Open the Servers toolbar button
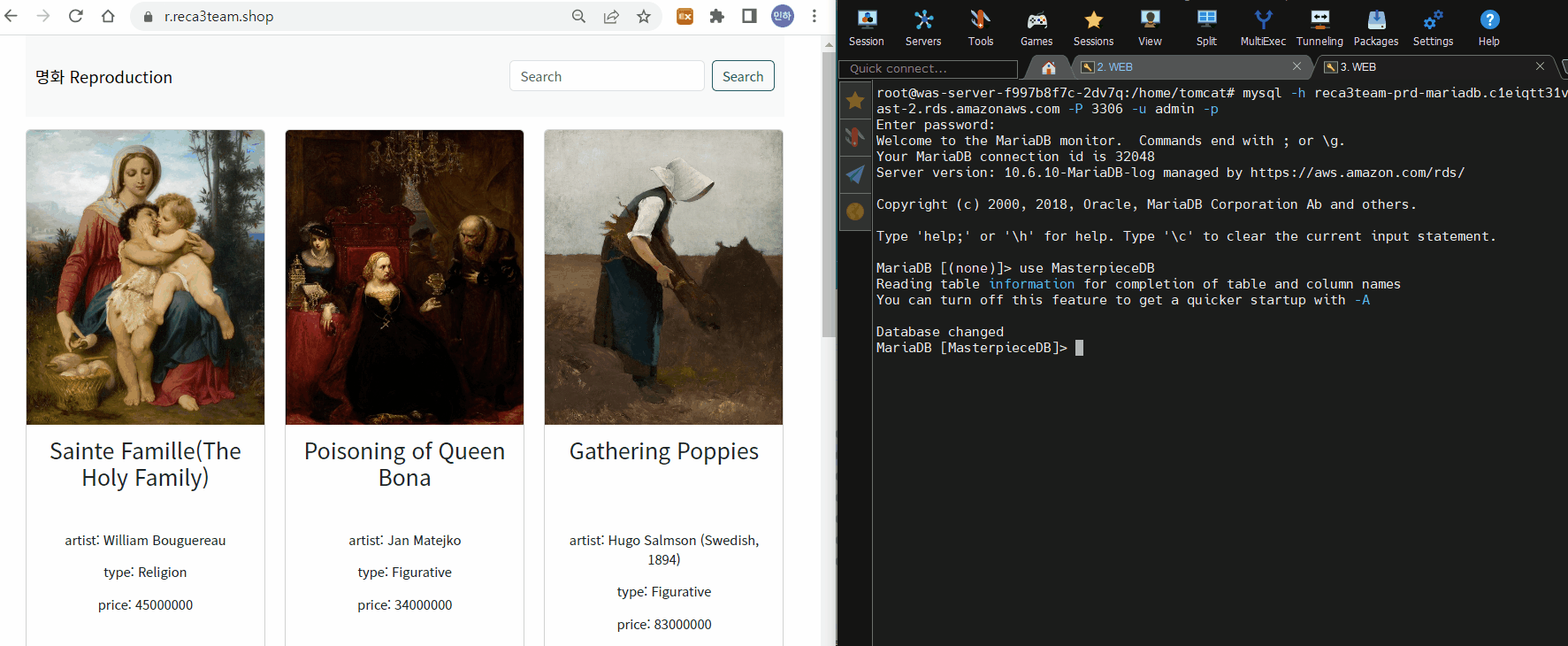The width and height of the screenshot is (1568, 646). (x=923, y=27)
